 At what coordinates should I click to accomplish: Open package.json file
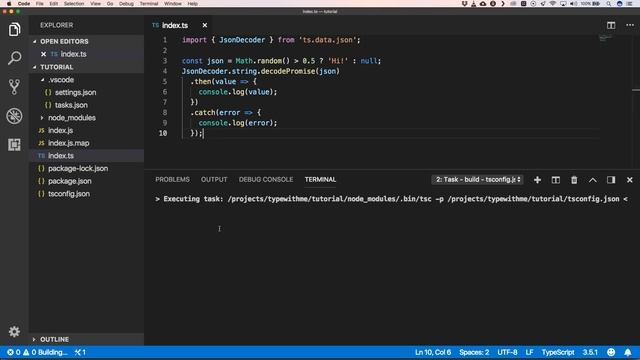(x=70, y=181)
